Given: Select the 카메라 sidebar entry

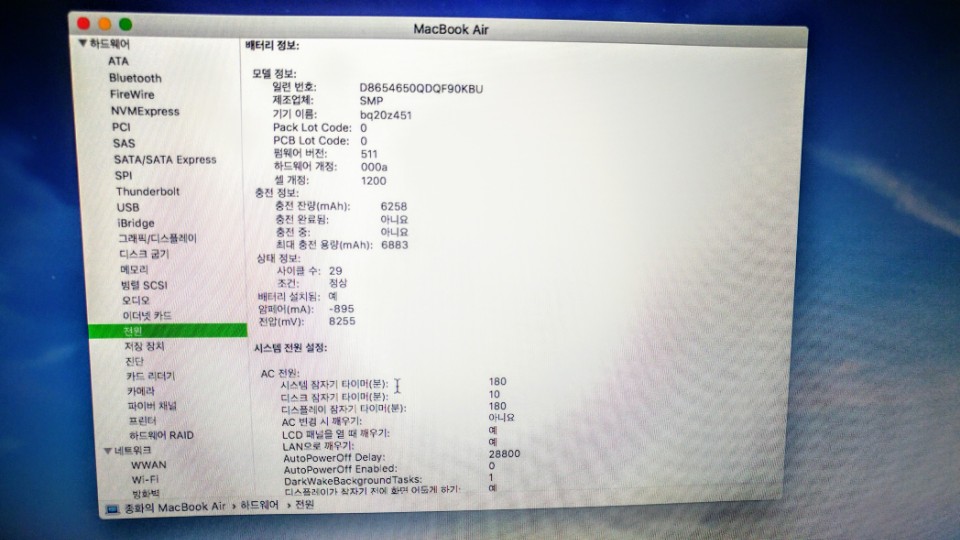Looking at the screenshot, I should click(x=141, y=391).
